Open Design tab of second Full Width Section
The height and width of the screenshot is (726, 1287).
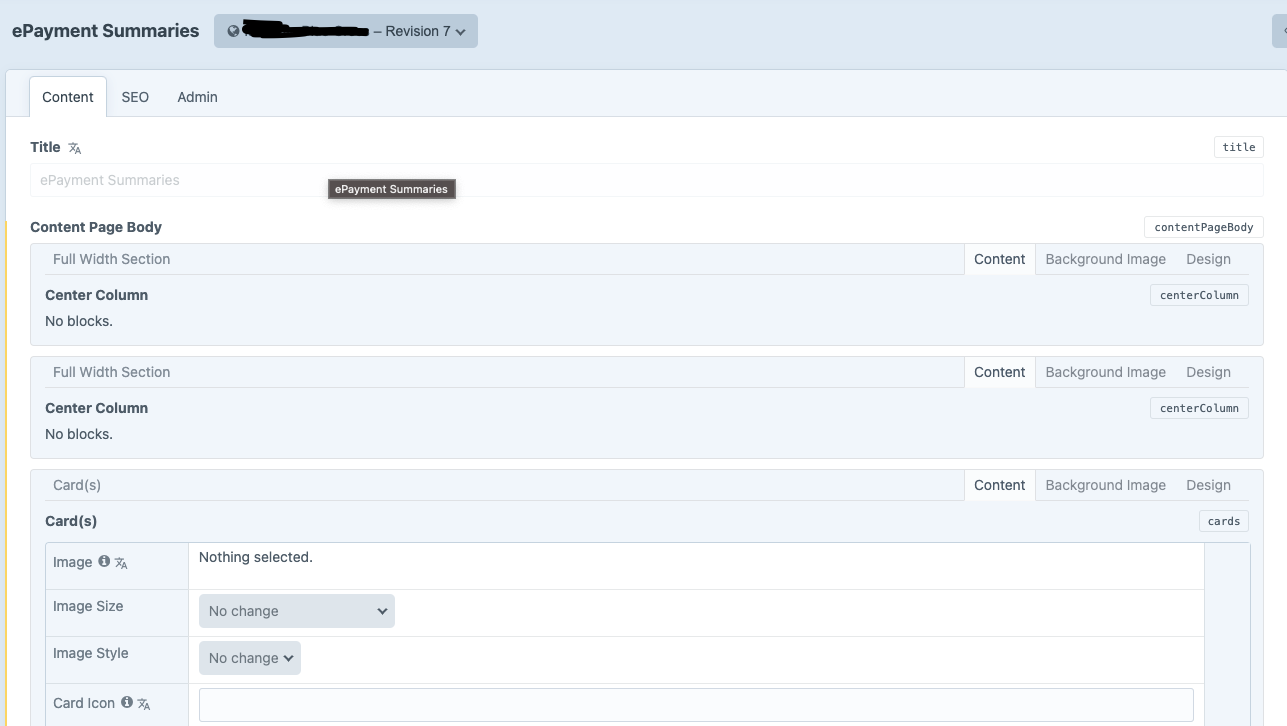[x=1208, y=372]
